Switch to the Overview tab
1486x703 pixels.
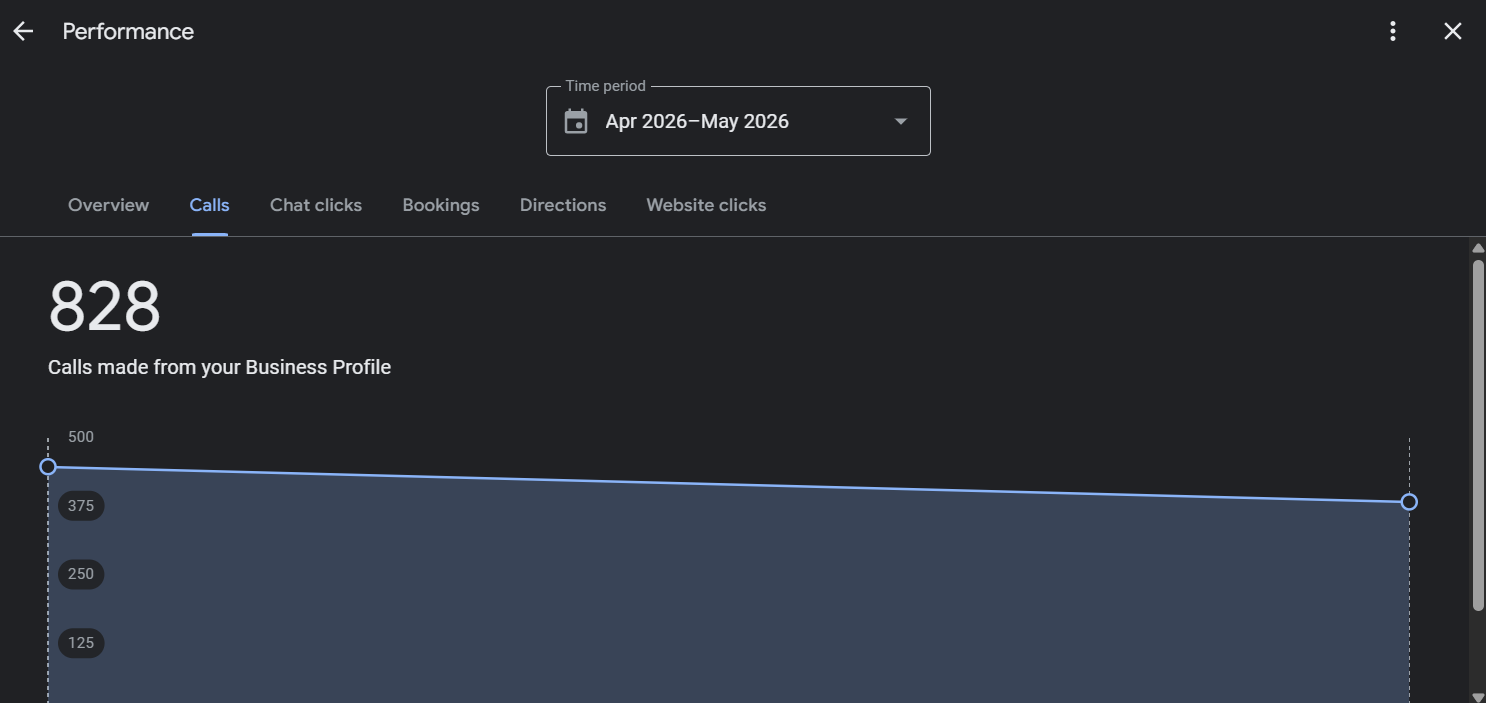click(x=108, y=205)
